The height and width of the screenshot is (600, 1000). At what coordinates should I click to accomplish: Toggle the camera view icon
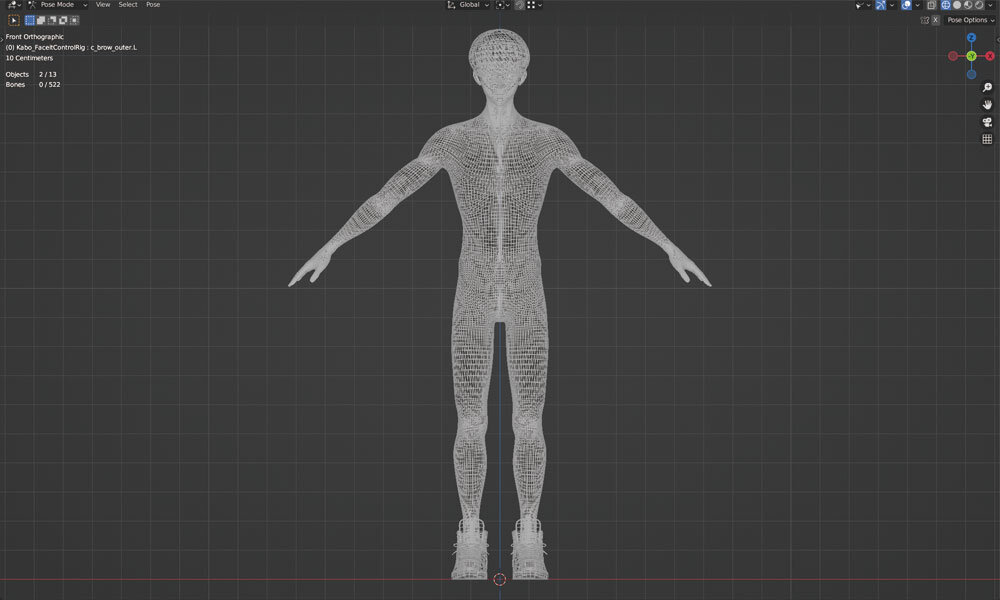[987, 122]
